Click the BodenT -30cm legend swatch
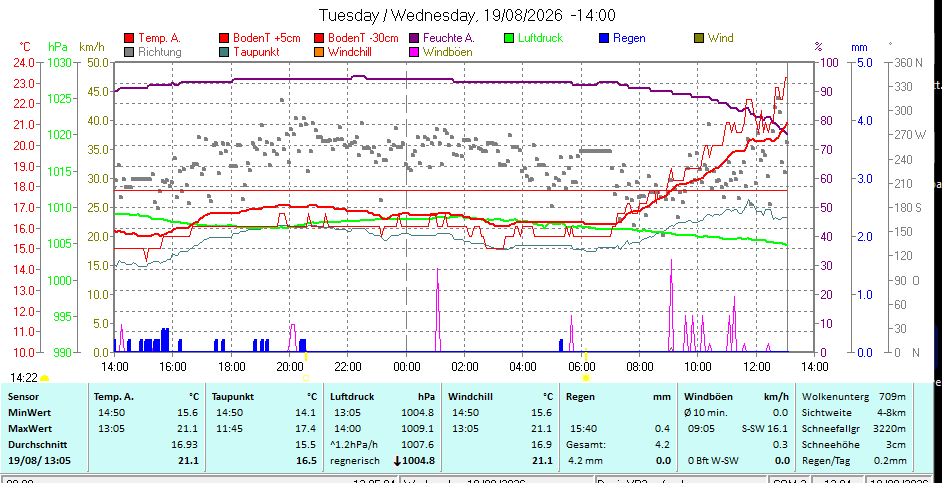Screen dimensions: 942x483 [318, 38]
